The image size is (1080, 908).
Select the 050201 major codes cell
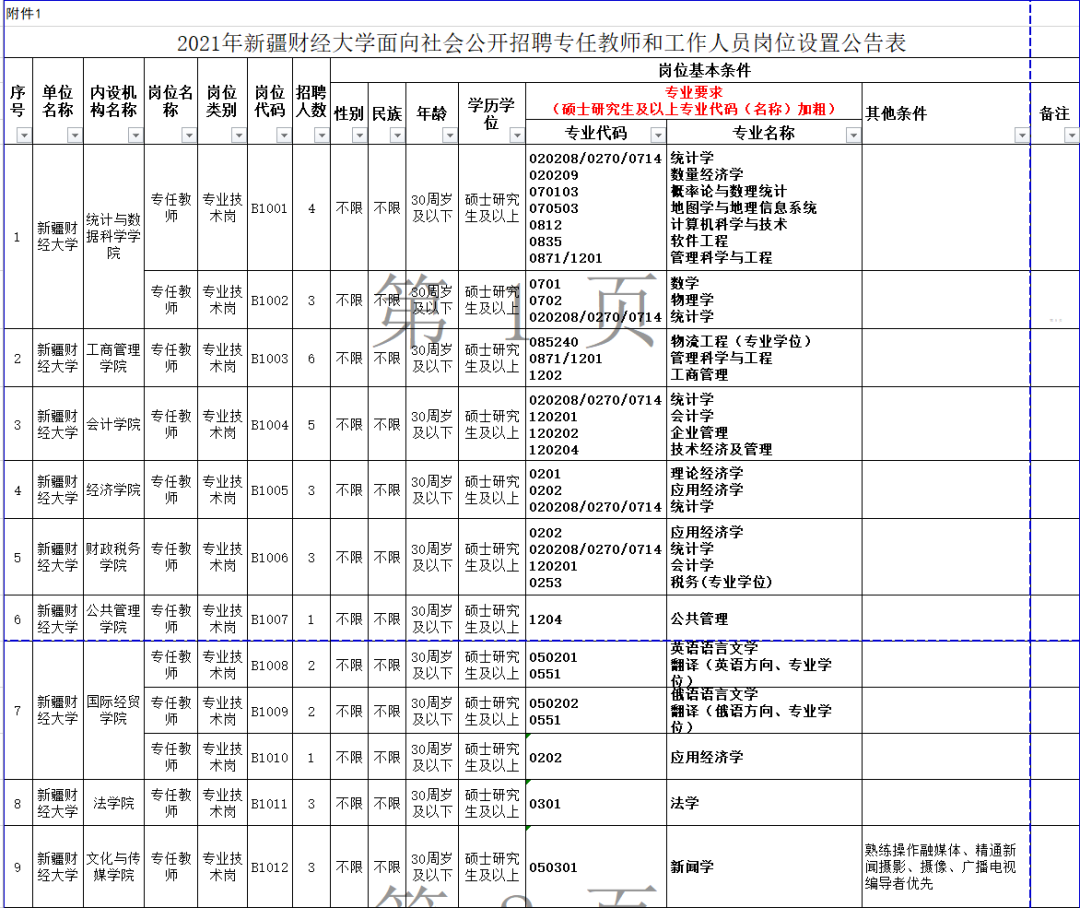(x=596, y=665)
